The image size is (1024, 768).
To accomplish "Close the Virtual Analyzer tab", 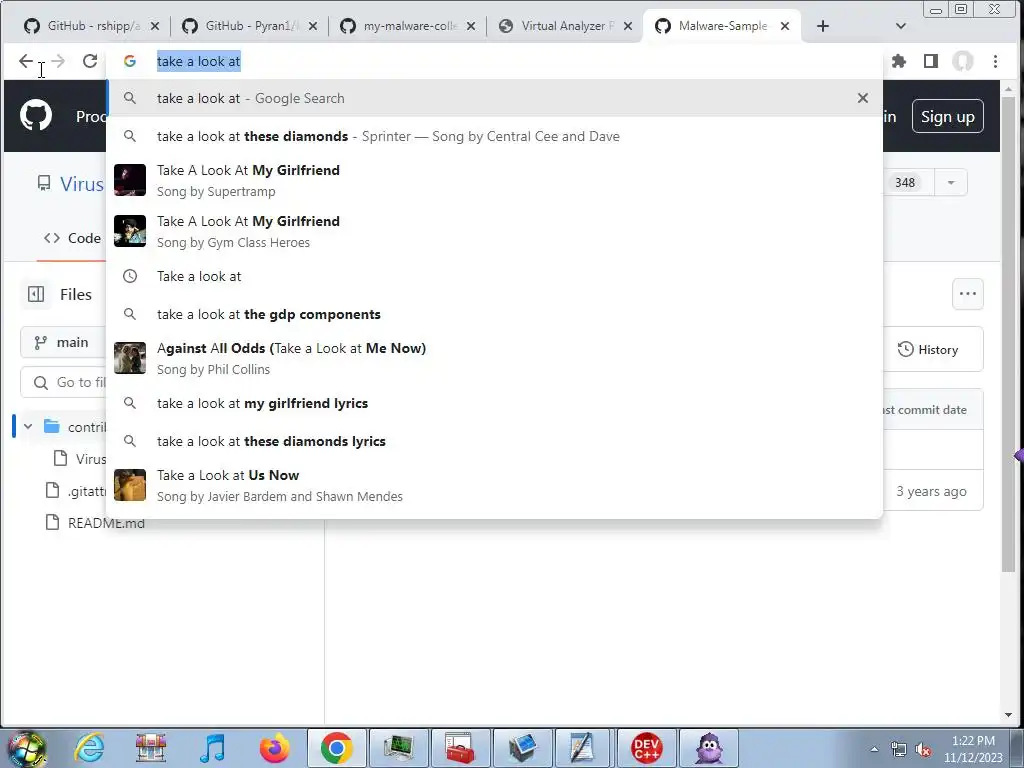I will click(628, 26).
